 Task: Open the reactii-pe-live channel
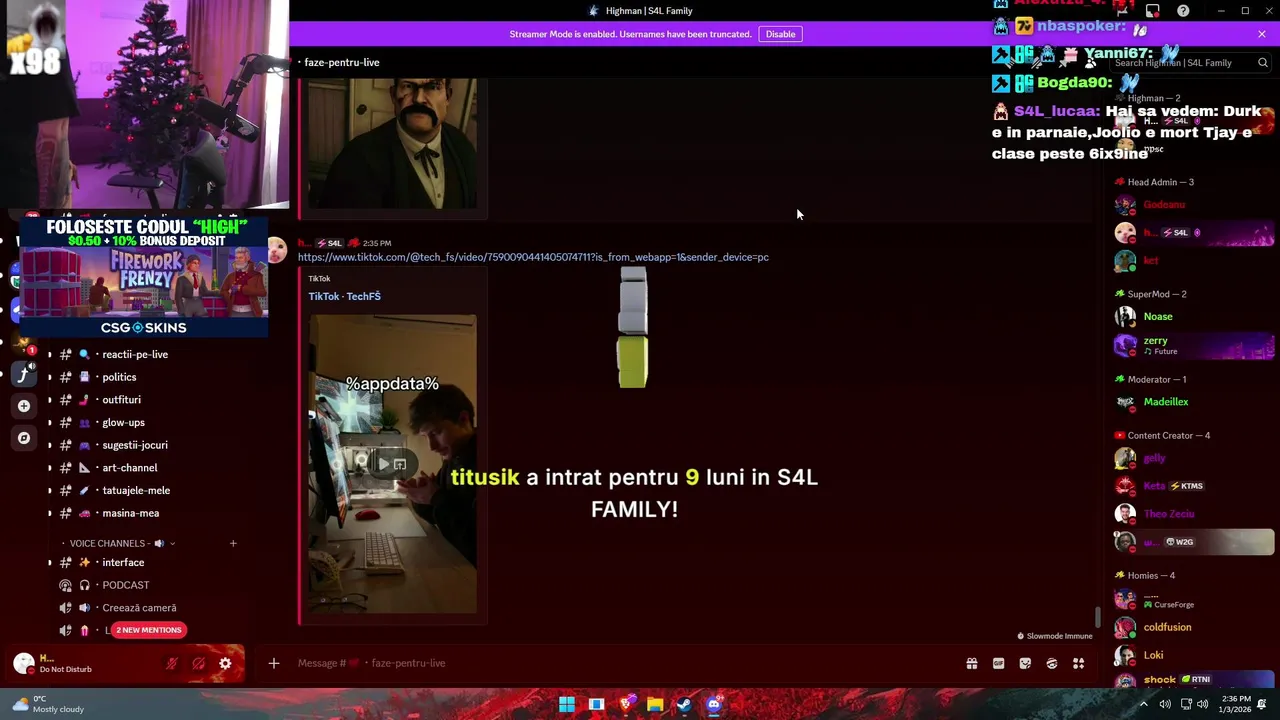pyautogui.click(x=135, y=354)
